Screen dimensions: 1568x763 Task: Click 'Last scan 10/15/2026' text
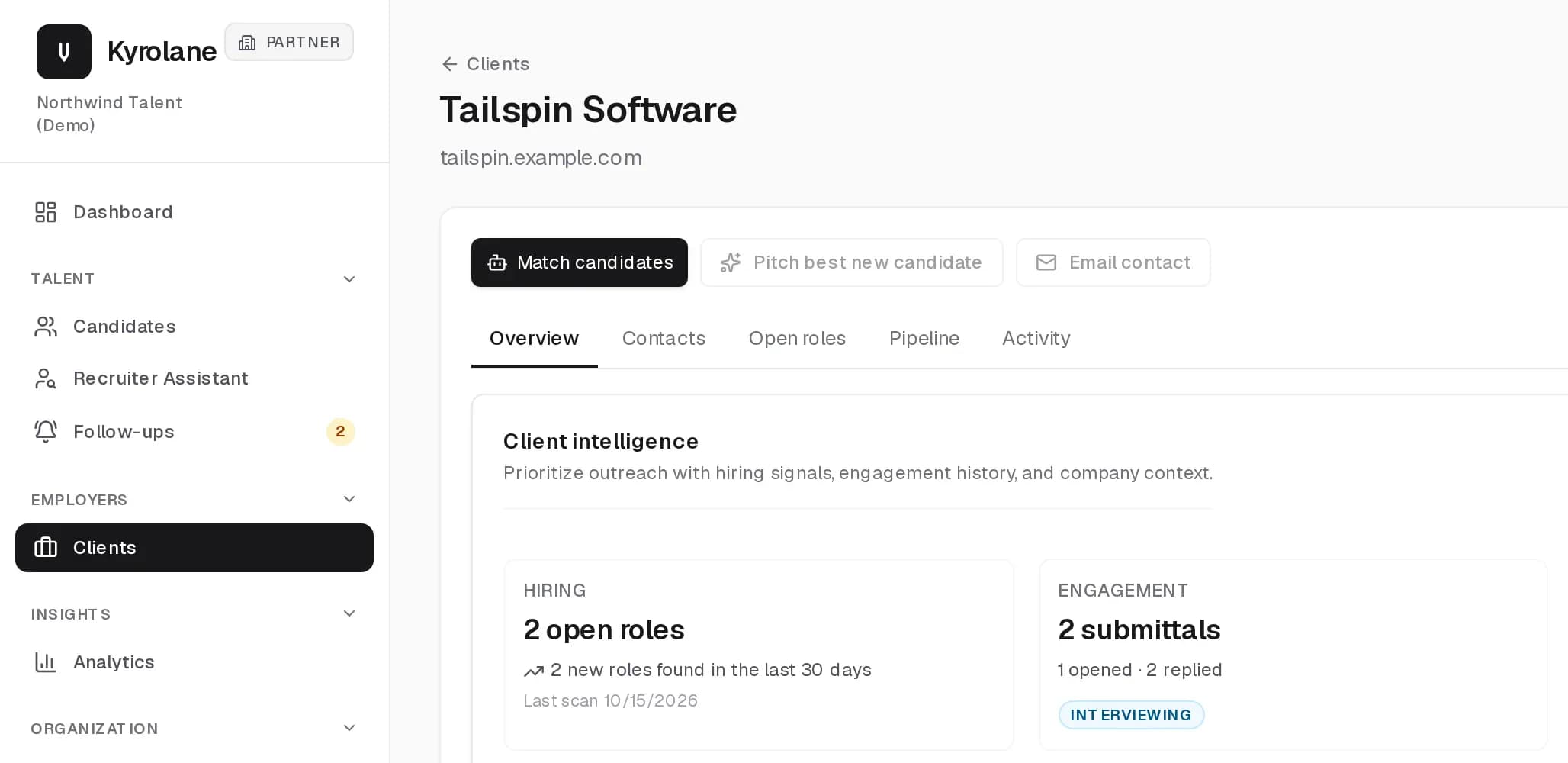[x=610, y=700]
